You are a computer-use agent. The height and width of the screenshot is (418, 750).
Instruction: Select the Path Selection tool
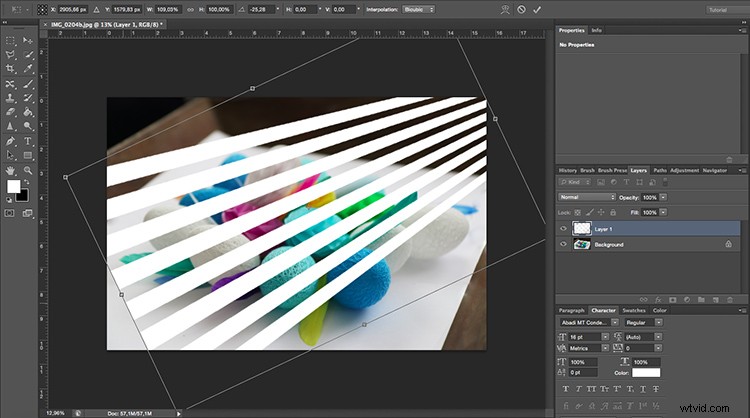click(10, 155)
